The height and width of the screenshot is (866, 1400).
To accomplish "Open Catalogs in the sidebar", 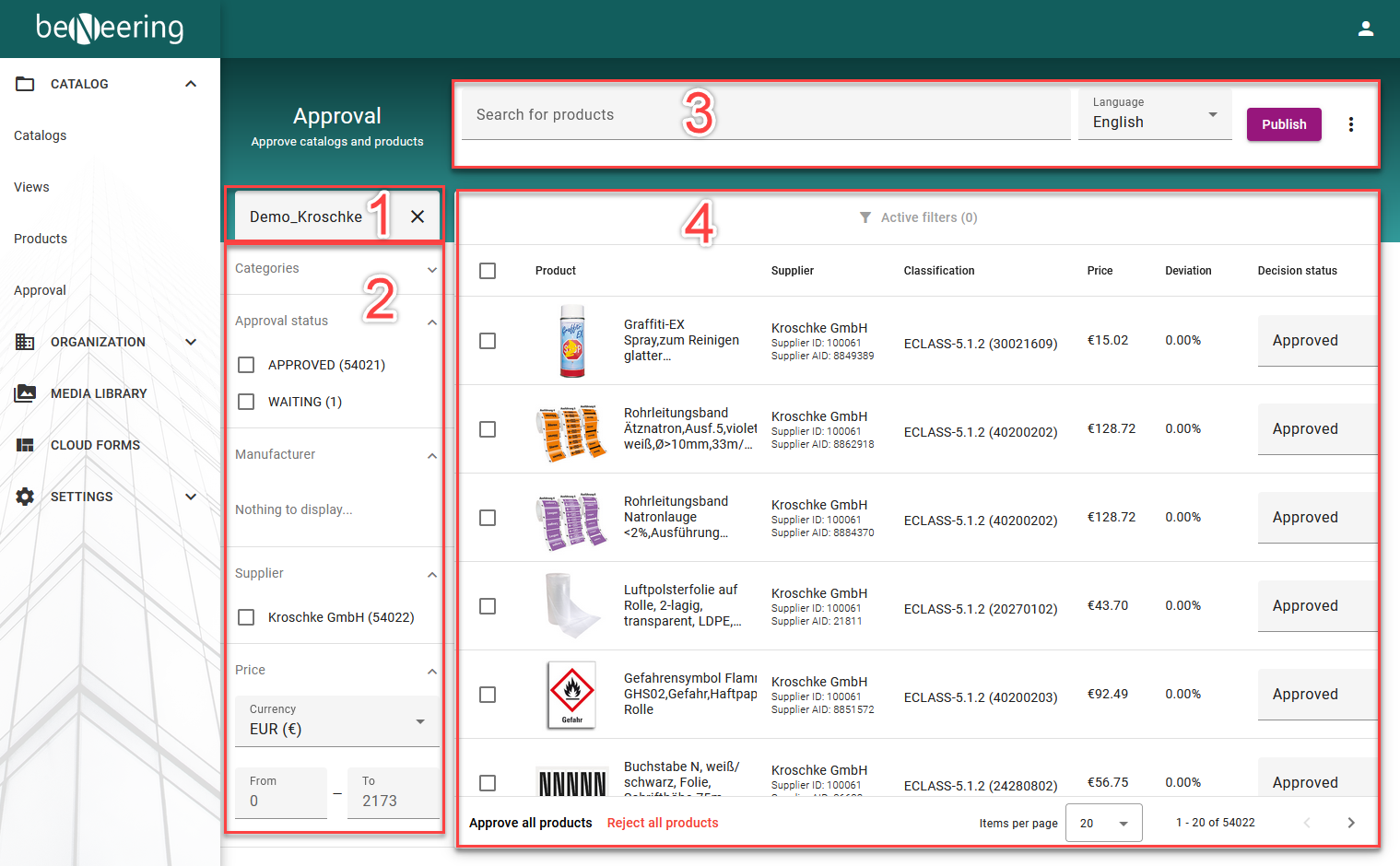I will click(41, 135).
